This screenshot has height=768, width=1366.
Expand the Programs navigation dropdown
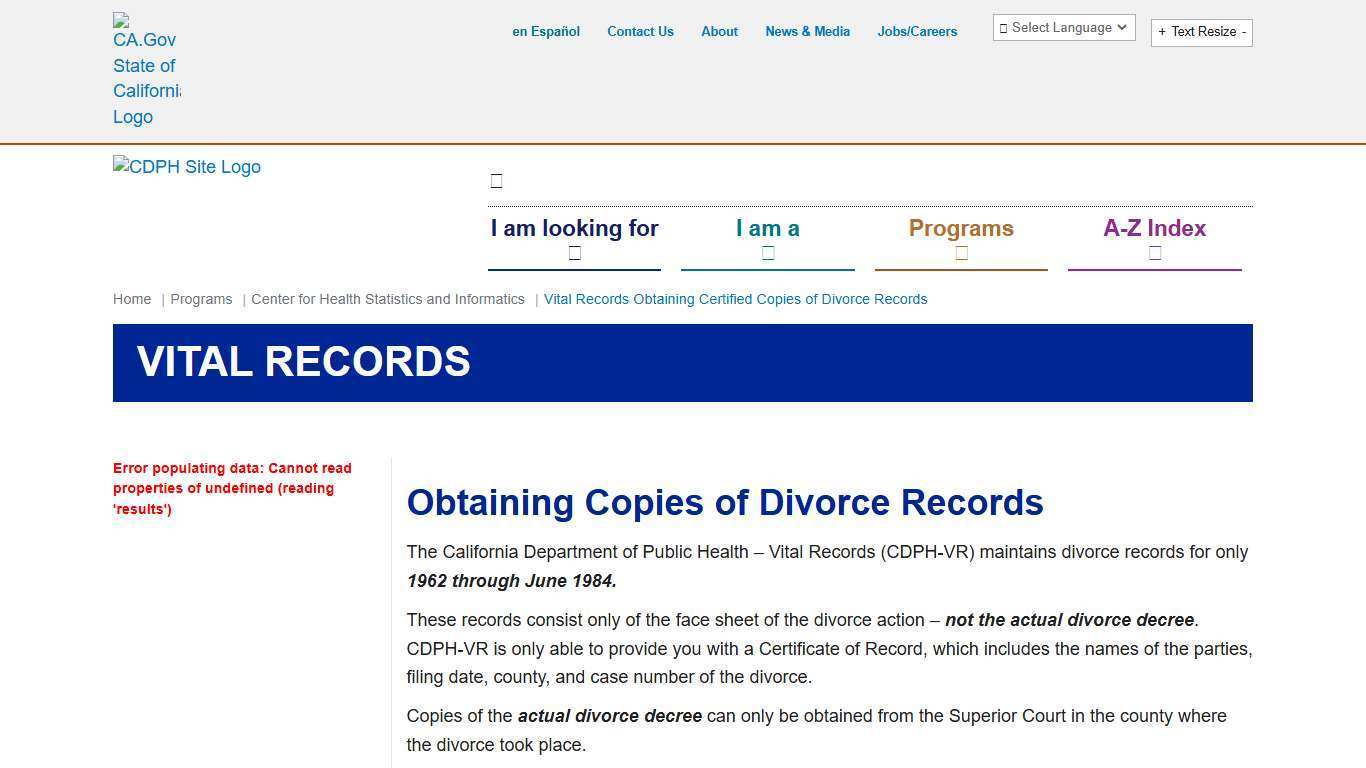tap(960, 228)
